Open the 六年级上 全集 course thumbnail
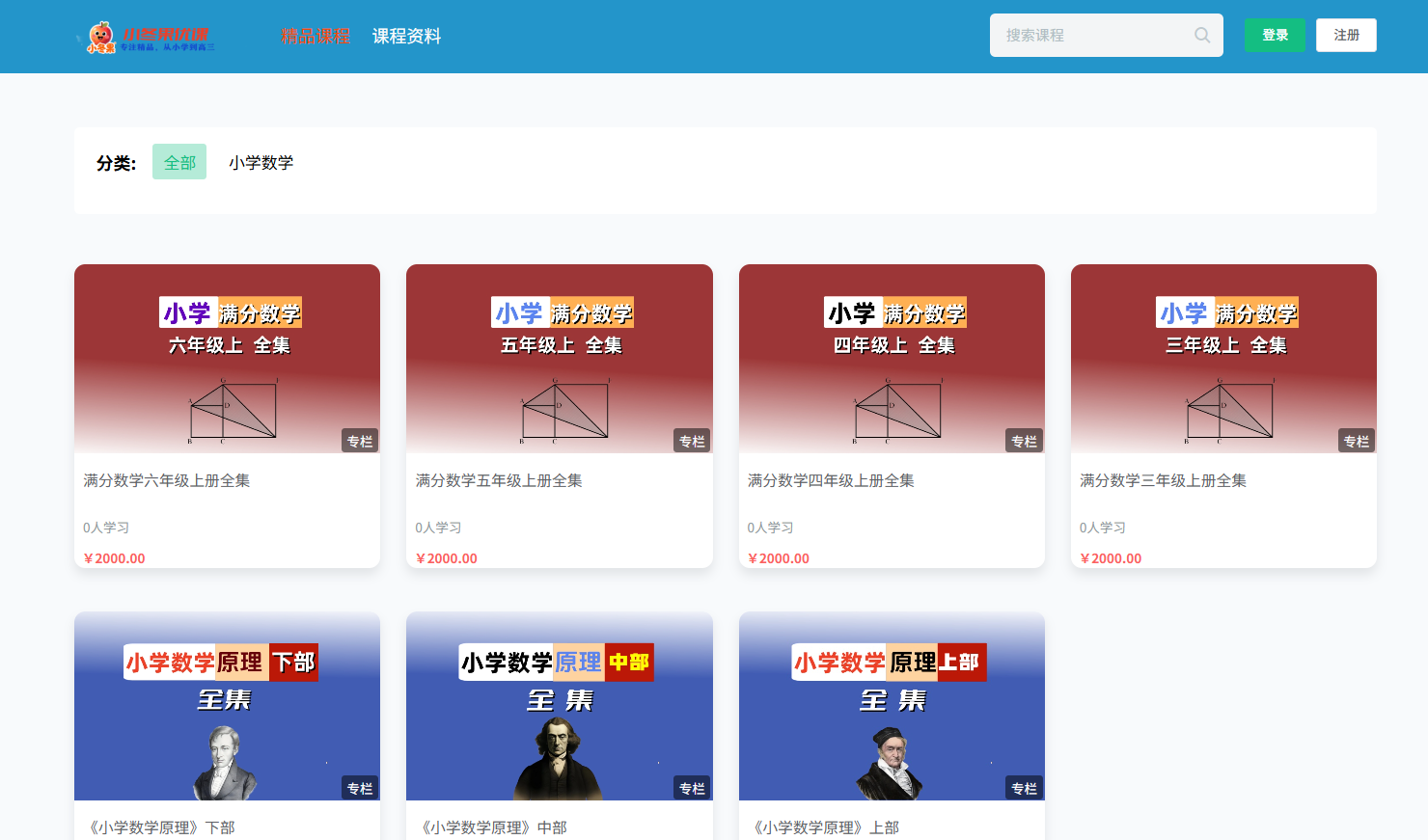Image resolution: width=1428 pixels, height=840 pixels. coord(227,359)
